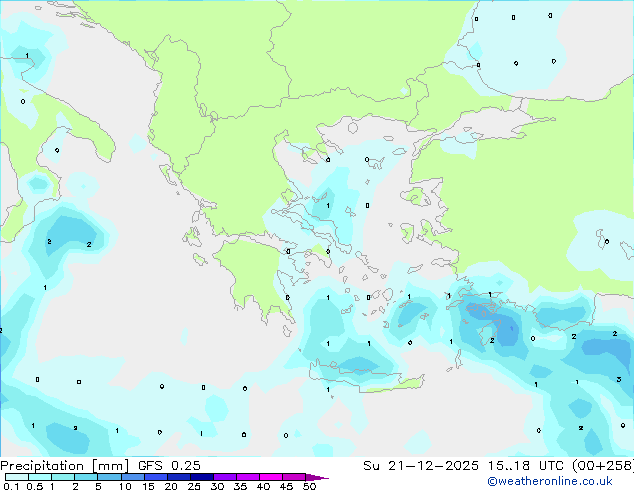Viewport: 634px width, 490px height.
Task: Click the above-50 arrow tip of legend
Action: [x=317, y=477]
